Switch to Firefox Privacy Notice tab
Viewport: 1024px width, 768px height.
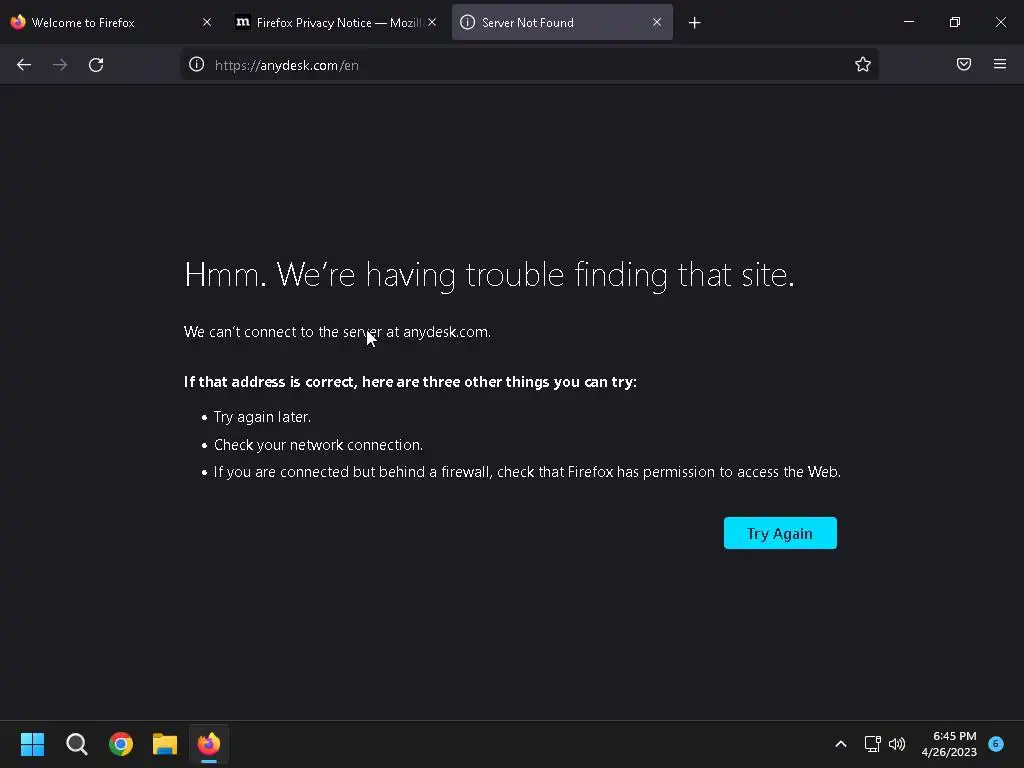[x=336, y=23]
